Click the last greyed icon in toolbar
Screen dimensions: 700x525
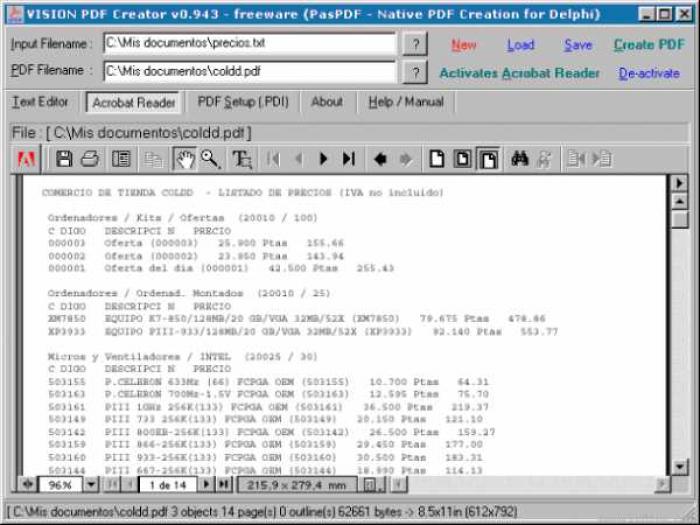tap(601, 159)
